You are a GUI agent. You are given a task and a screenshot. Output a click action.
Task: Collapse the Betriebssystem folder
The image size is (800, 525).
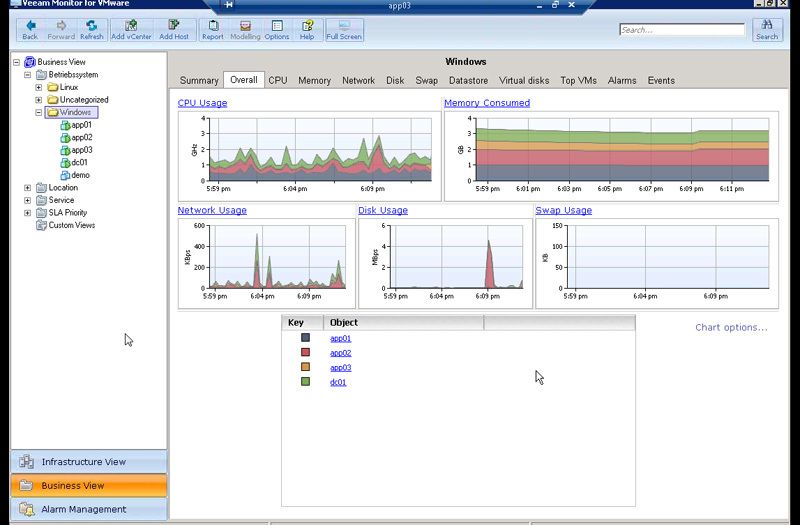pyautogui.click(x=28, y=75)
